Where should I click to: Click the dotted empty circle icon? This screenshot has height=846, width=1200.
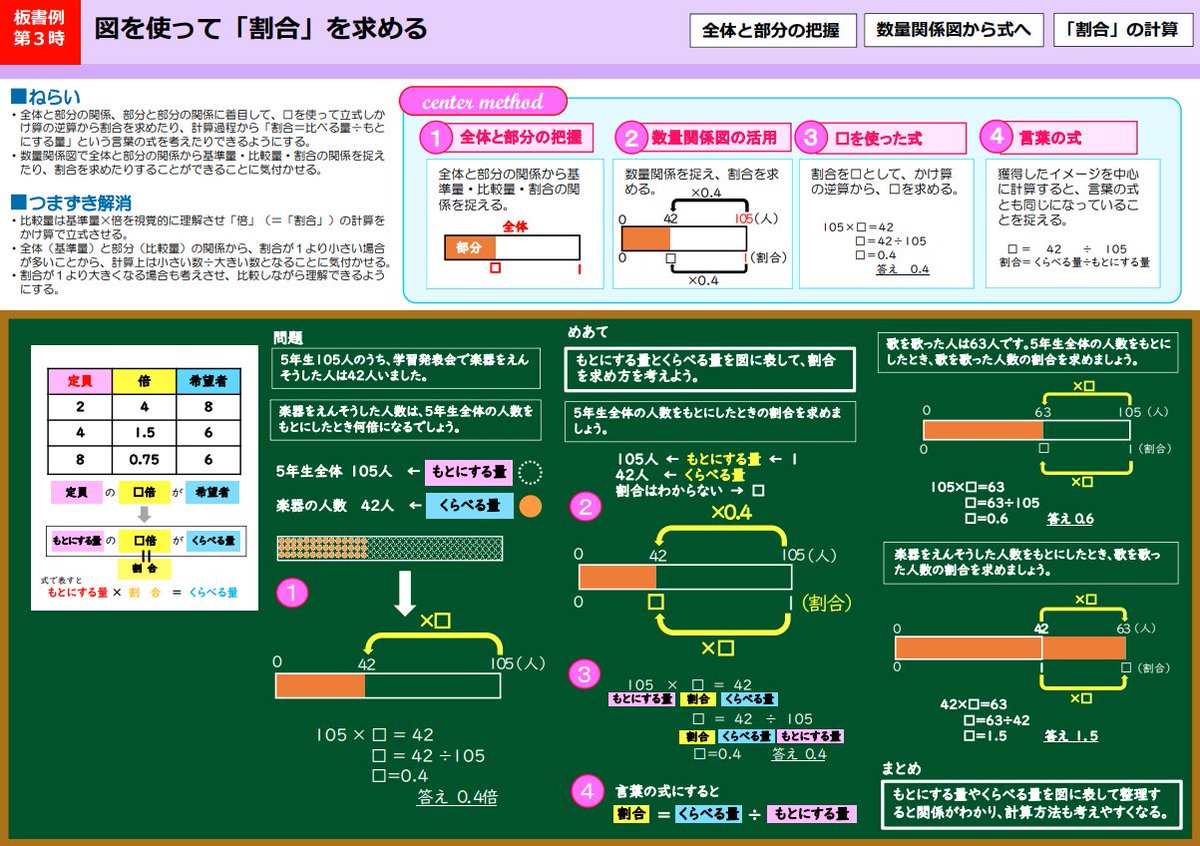point(532,471)
